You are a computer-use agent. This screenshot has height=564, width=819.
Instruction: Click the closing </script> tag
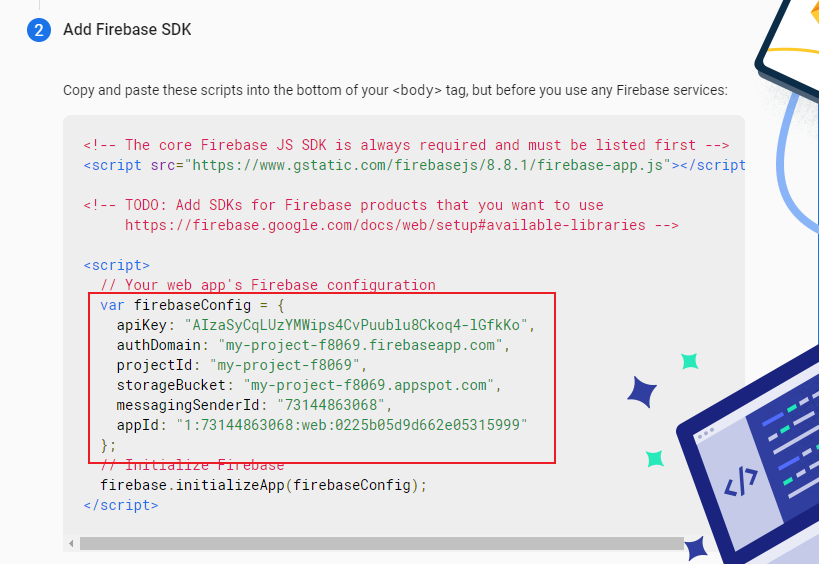click(121, 505)
